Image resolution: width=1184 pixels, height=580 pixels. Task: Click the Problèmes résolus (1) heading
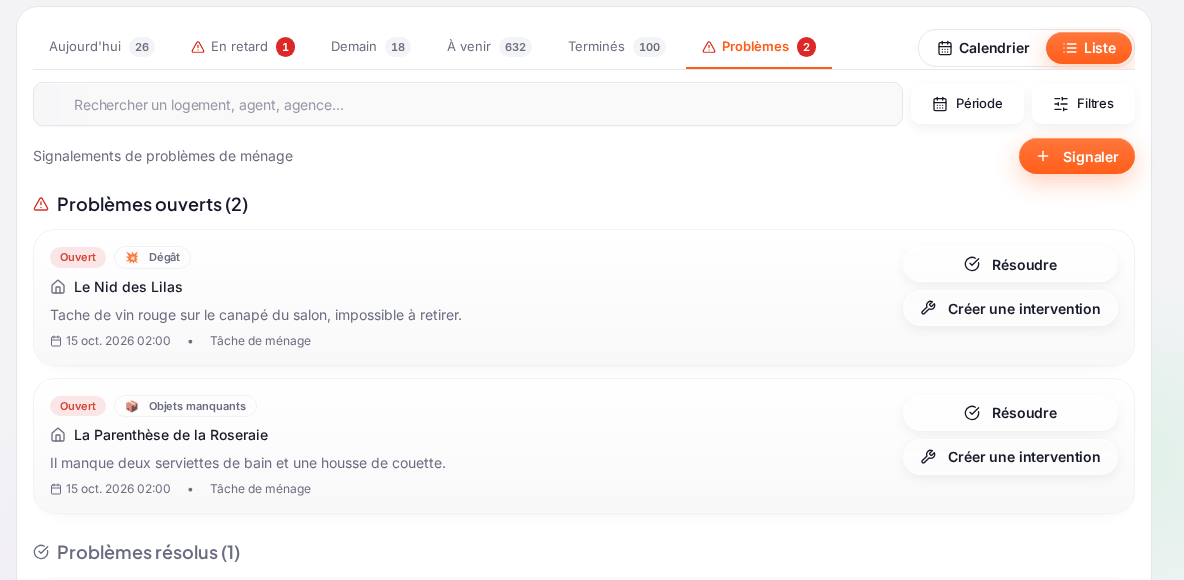(x=149, y=552)
